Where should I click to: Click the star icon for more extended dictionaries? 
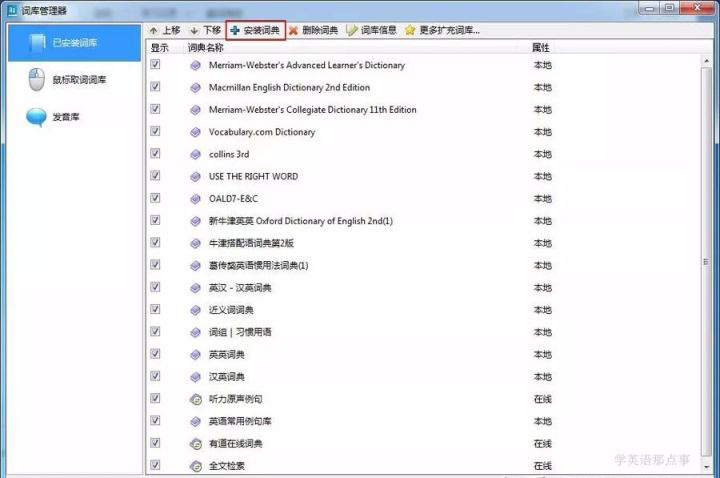[x=410, y=30]
